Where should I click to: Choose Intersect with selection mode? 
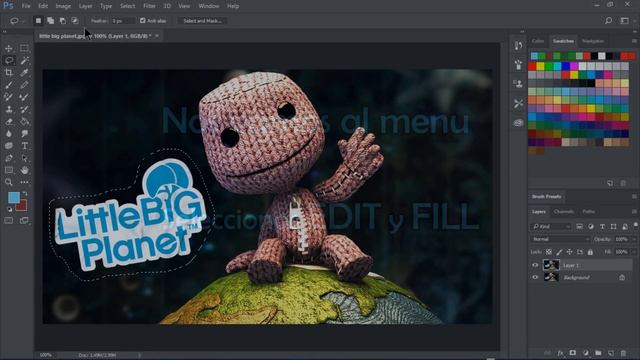(x=75, y=20)
